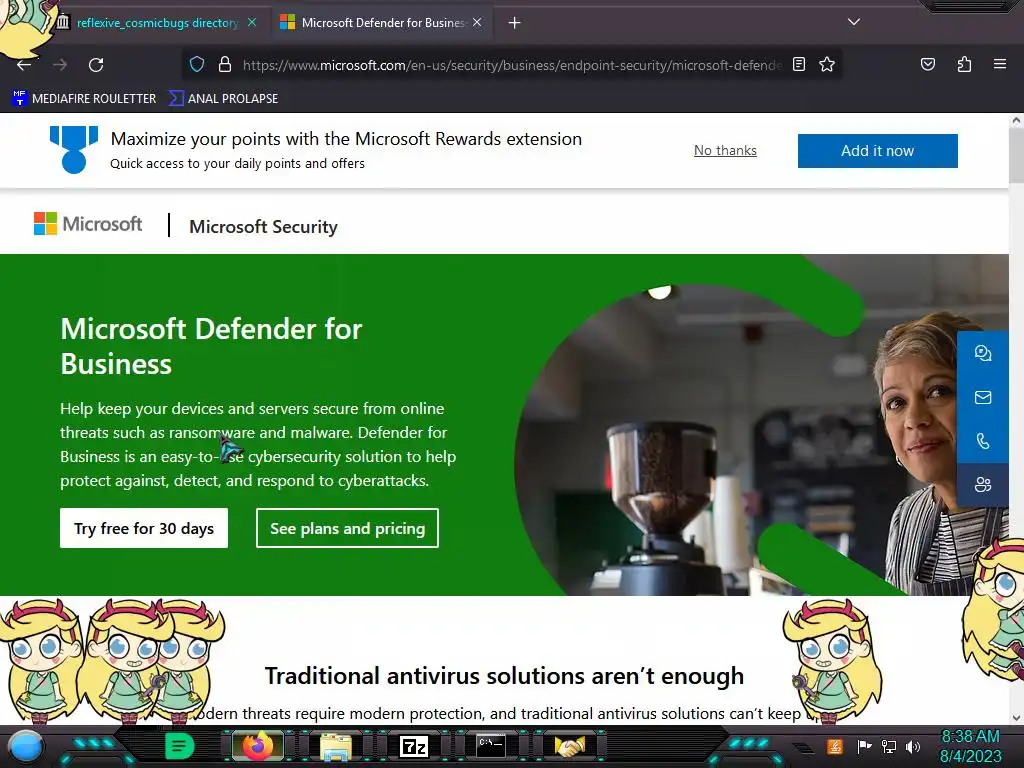Open the chat with sales icon

982,353
